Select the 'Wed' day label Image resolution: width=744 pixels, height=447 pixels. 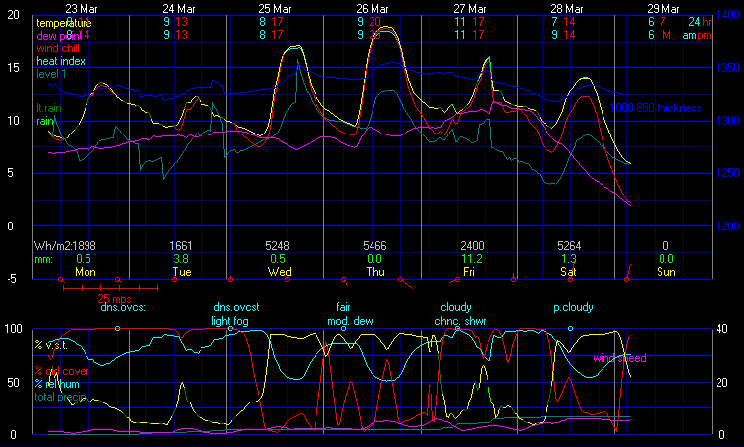coord(279,272)
